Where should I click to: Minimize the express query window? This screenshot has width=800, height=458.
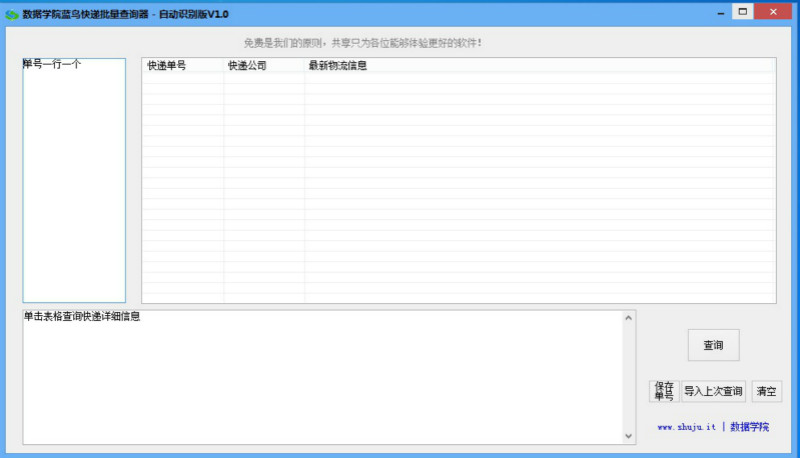(x=718, y=12)
